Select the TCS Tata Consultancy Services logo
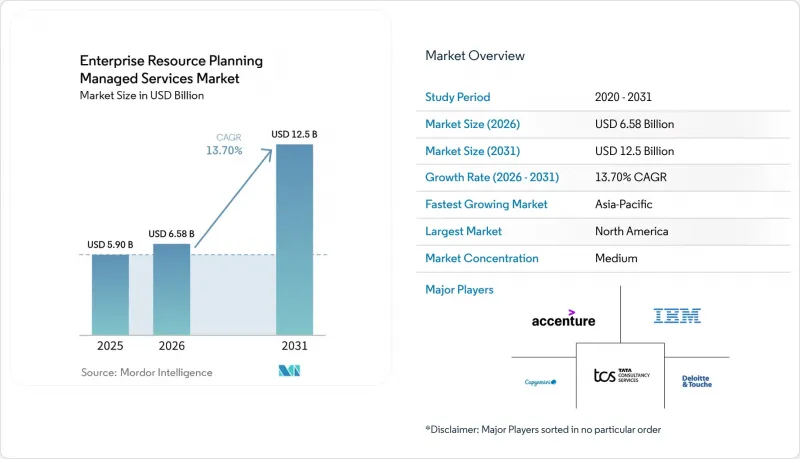This screenshot has height=459, width=800. tap(621, 376)
